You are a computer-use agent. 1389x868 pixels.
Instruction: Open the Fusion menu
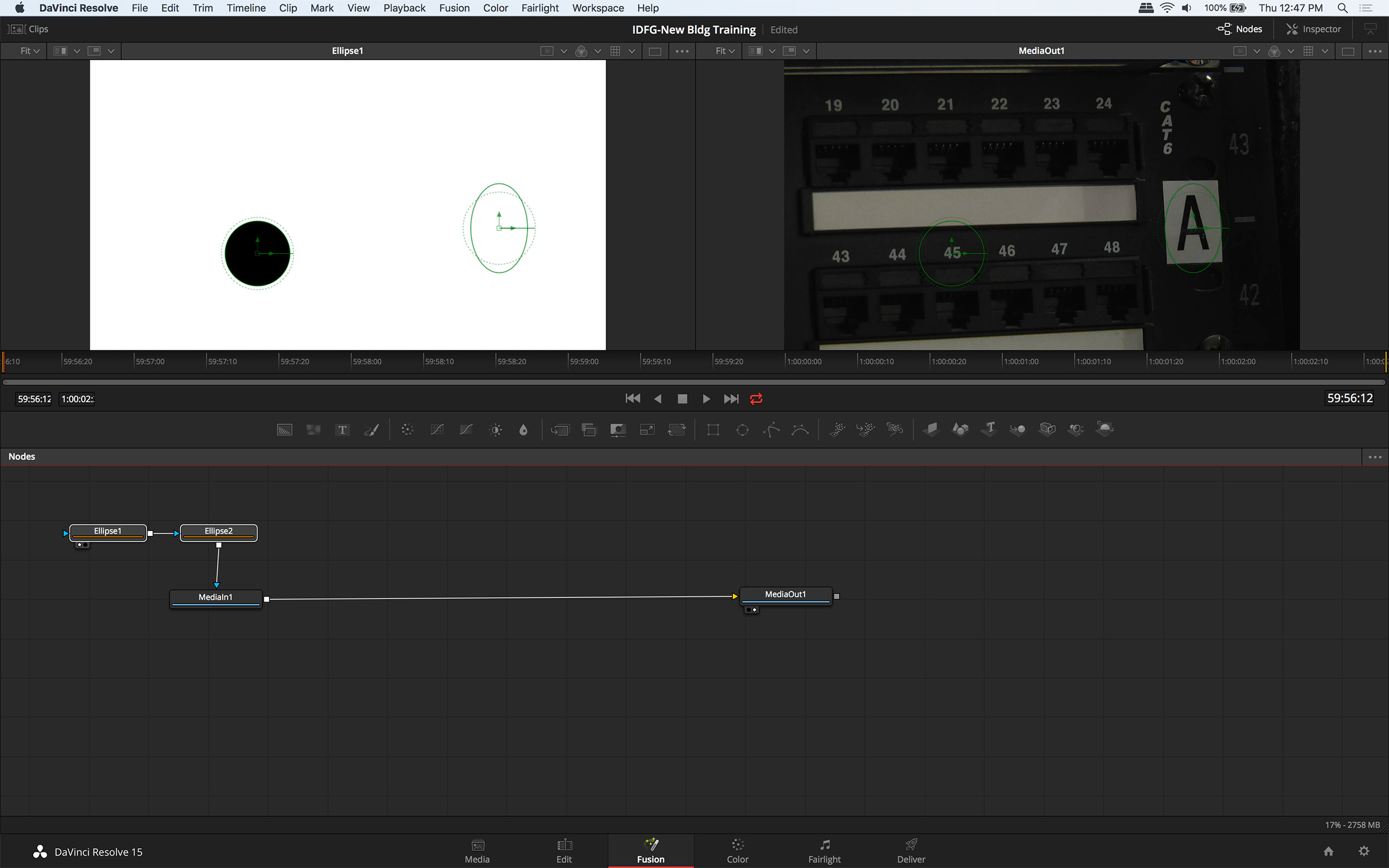point(454,8)
